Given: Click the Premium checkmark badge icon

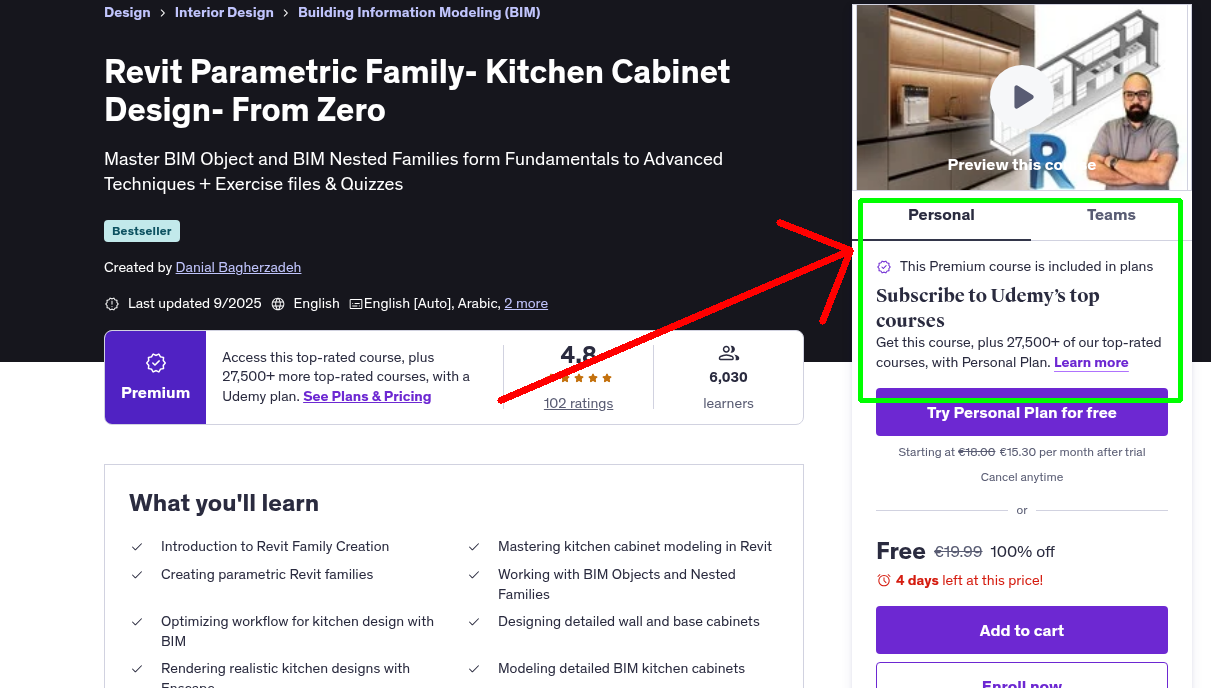Looking at the screenshot, I should pos(155,365).
